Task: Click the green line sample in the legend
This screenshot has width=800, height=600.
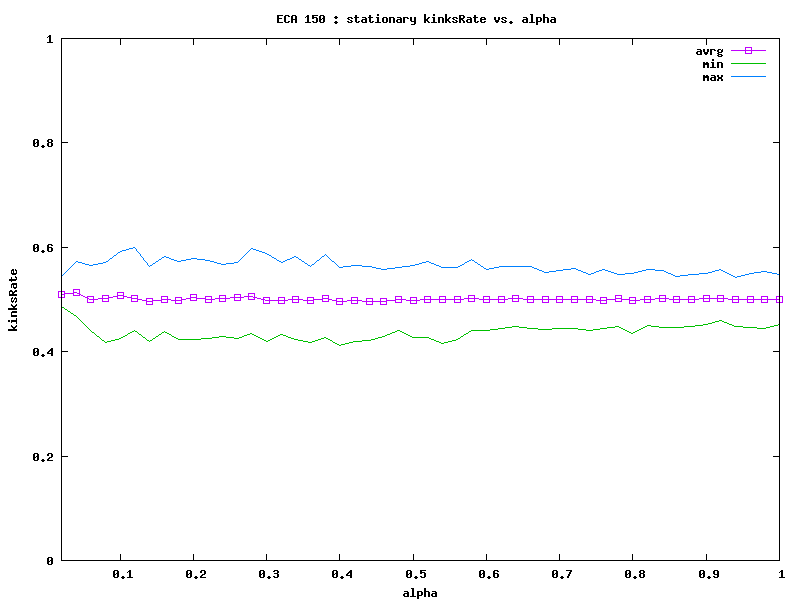Action: 747,63
